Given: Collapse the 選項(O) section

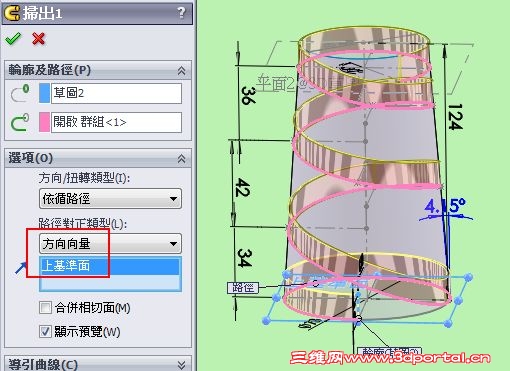Looking at the screenshot, I should tap(181, 158).
